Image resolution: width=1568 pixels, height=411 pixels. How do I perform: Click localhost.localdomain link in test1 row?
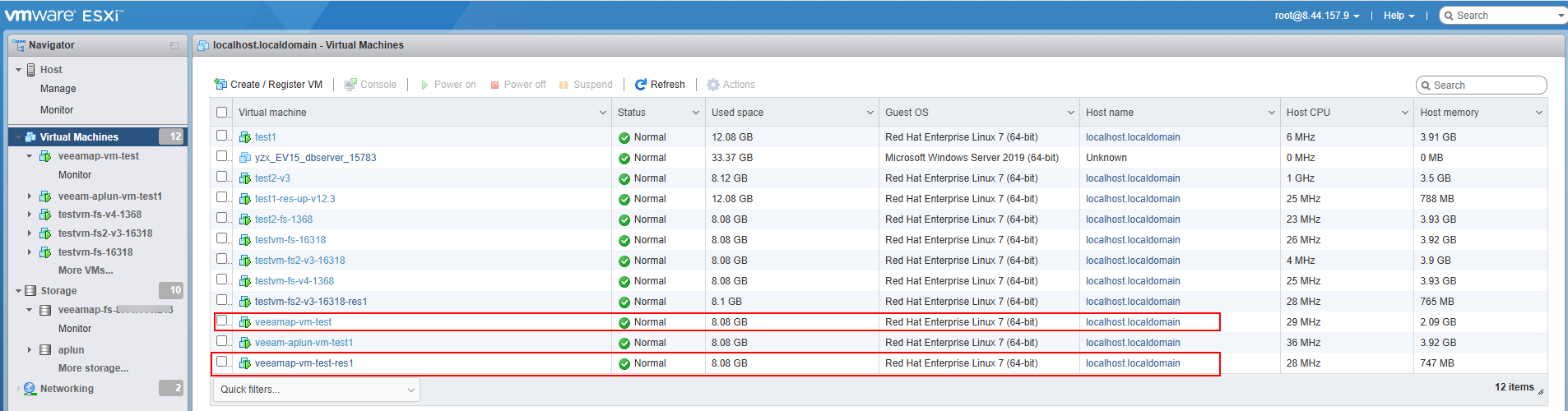(x=1133, y=137)
